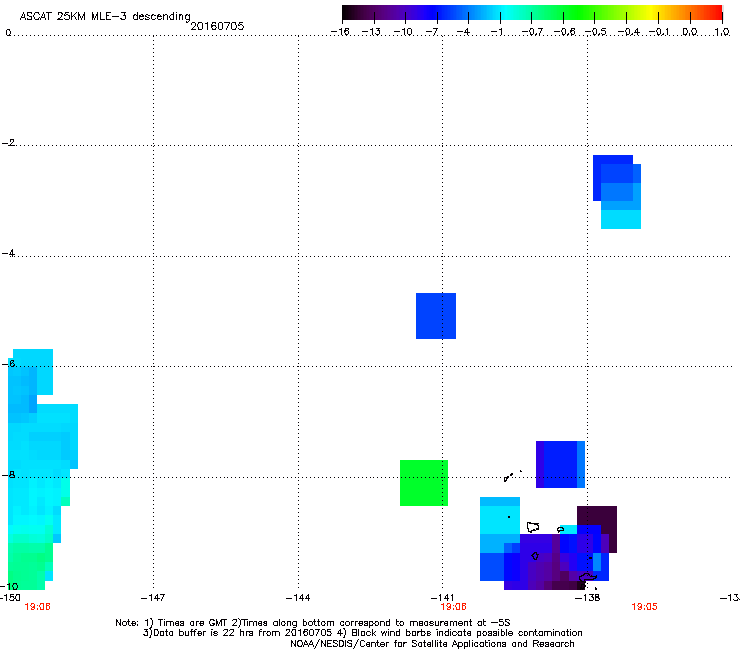
Task: Click the colorbar label -16
Action: click(x=340, y=32)
